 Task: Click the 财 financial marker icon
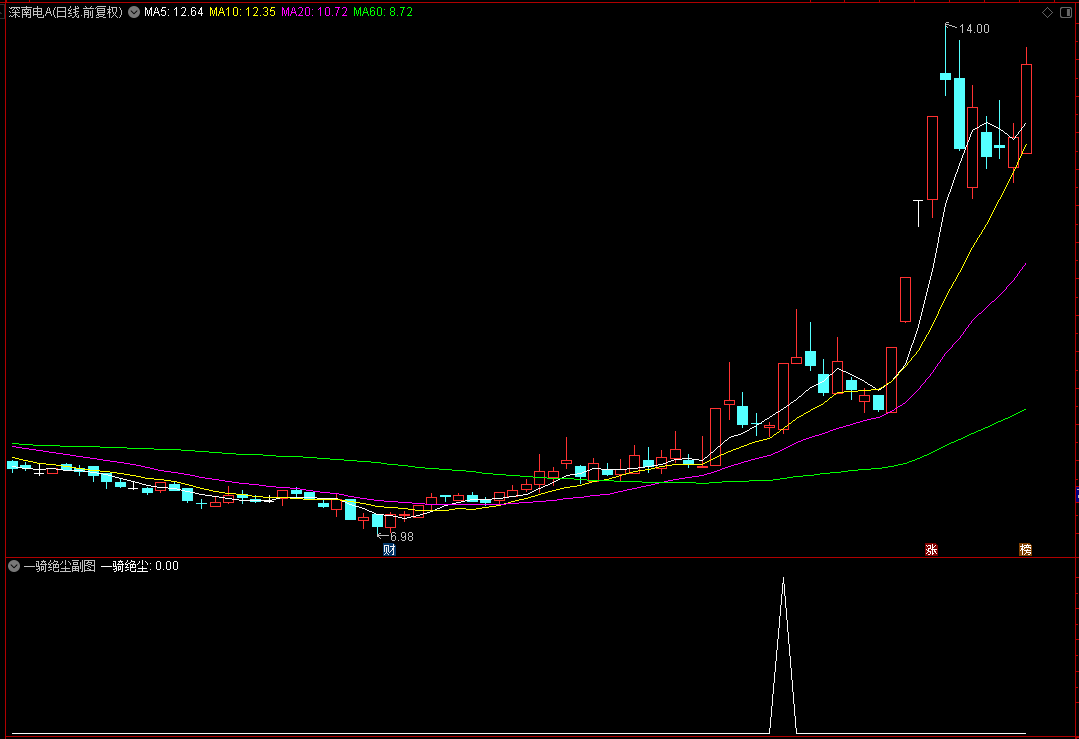pyautogui.click(x=389, y=550)
